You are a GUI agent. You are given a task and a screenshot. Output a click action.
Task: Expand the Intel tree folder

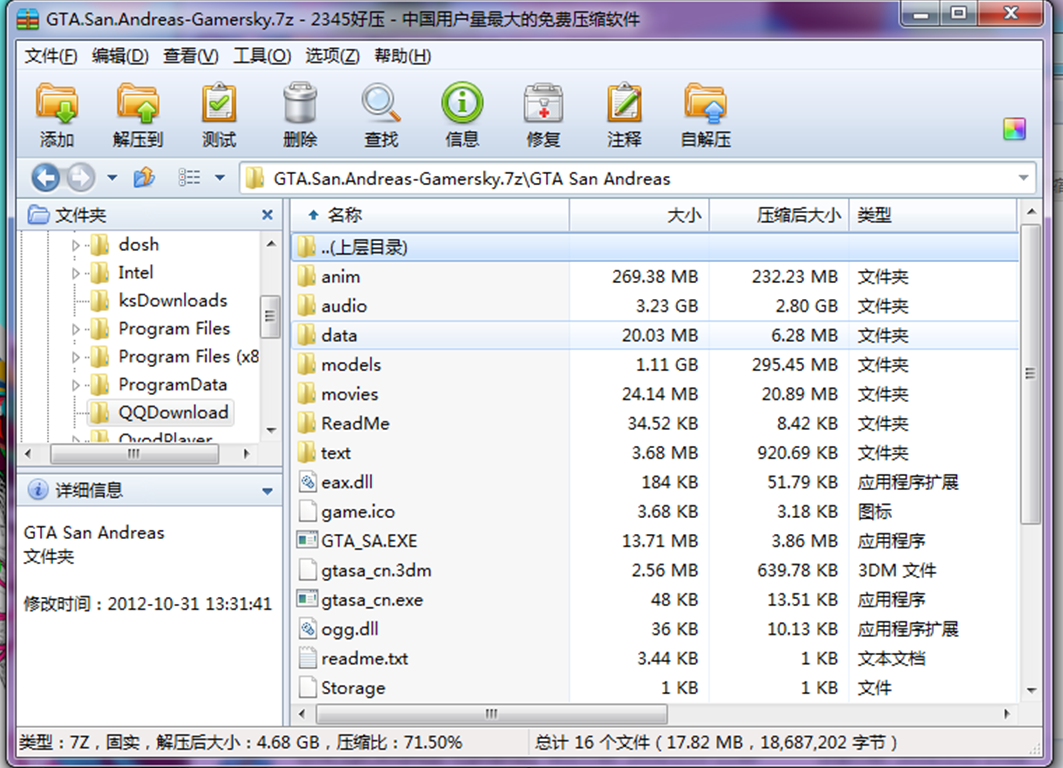[76, 273]
